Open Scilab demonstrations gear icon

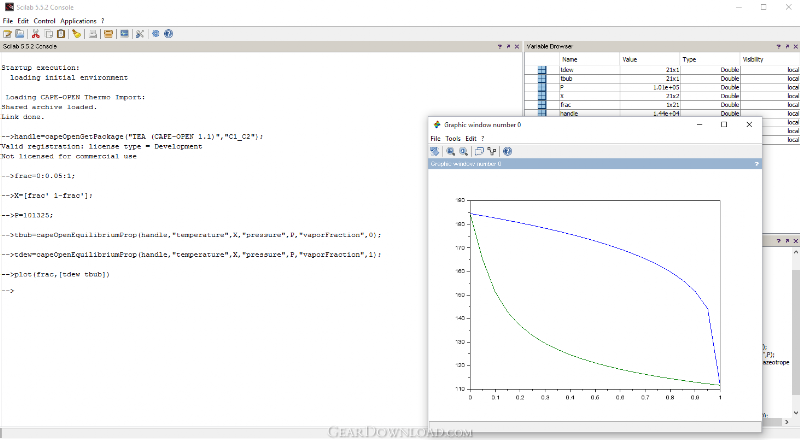coord(156,34)
